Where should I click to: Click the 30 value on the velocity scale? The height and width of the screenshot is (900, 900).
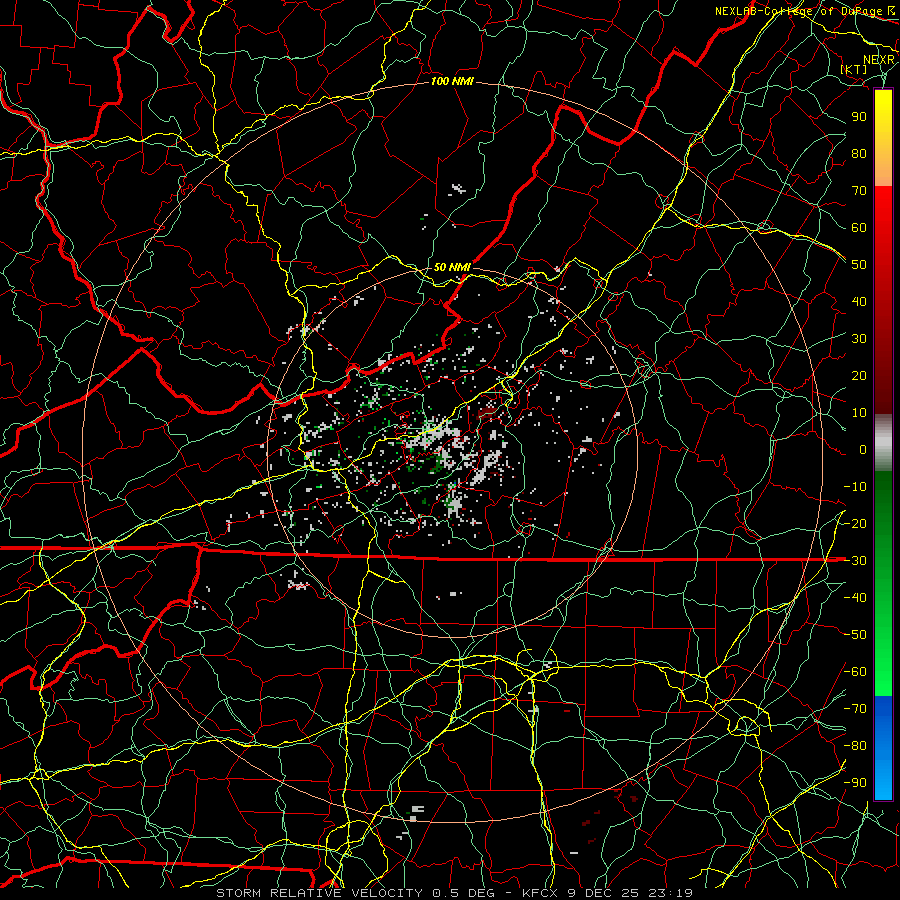859,339
